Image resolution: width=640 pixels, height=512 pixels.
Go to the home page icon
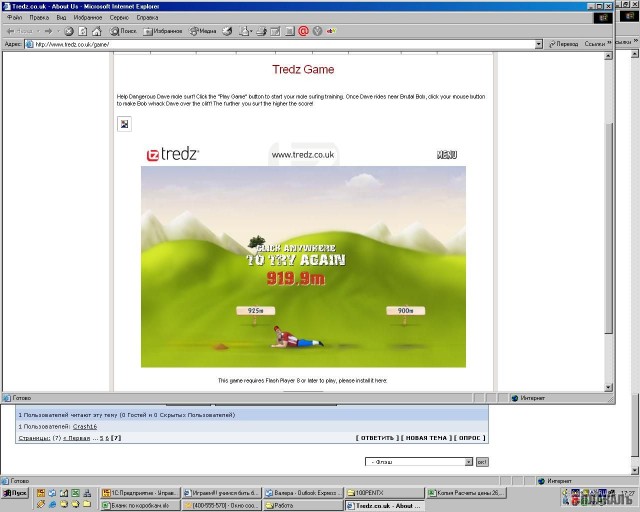tap(97, 31)
